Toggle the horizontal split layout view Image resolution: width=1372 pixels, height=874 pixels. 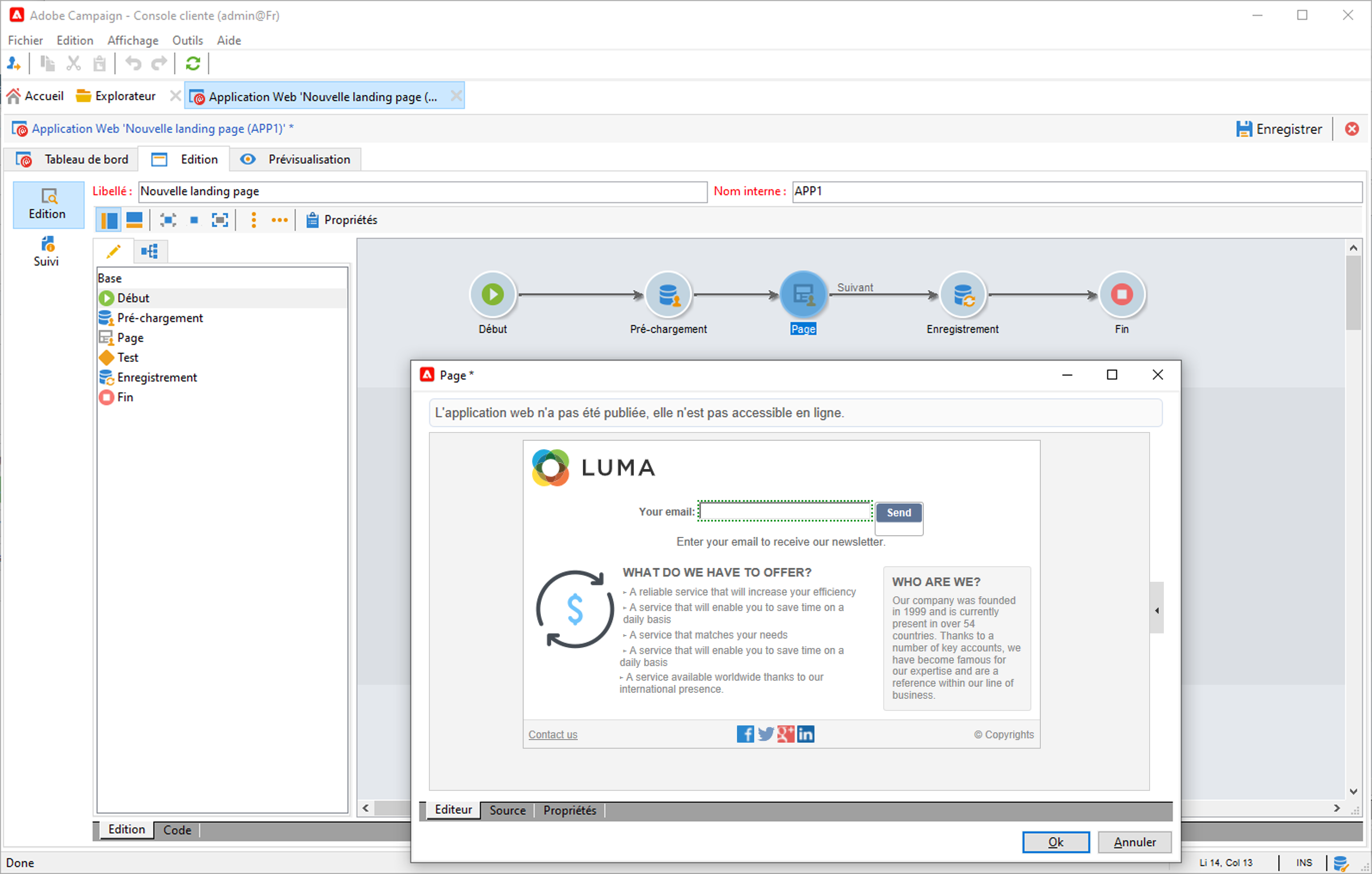(135, 220)
